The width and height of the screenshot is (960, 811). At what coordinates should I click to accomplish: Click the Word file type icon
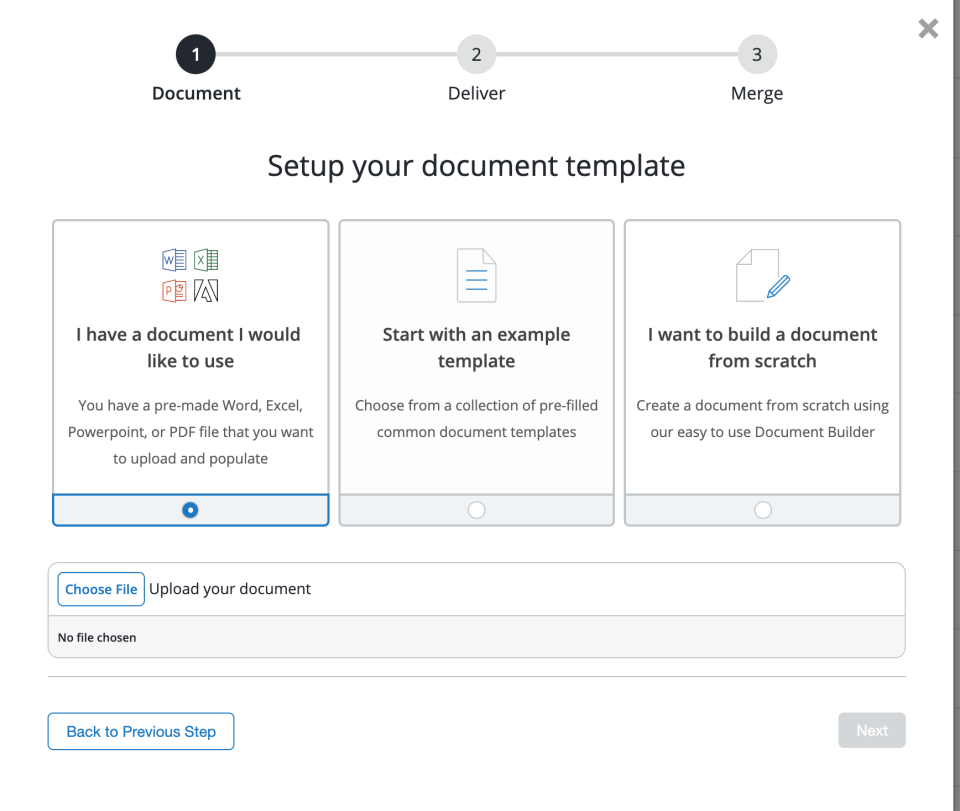point(173,259)
